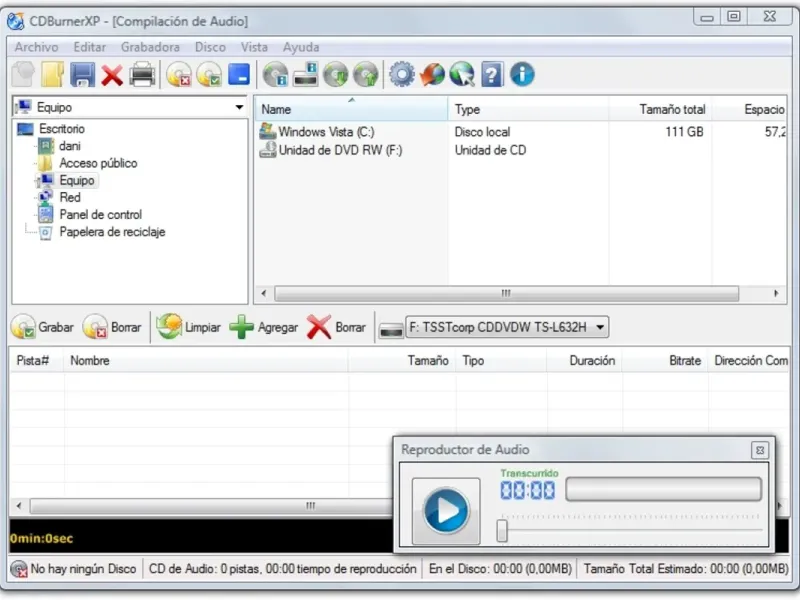Select Escritorio in the folder tree

[62, 129]
